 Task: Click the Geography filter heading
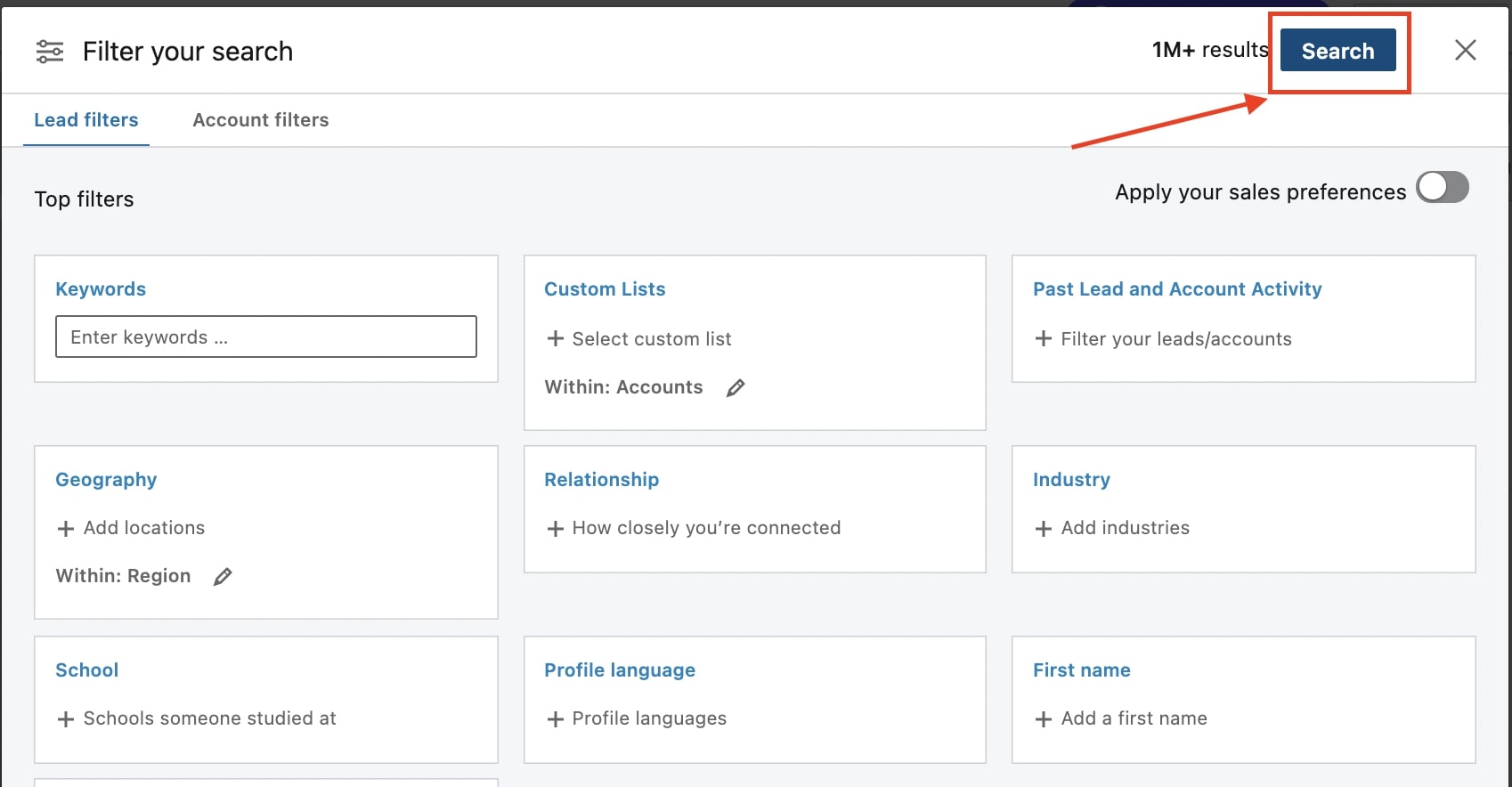point(106,480)
